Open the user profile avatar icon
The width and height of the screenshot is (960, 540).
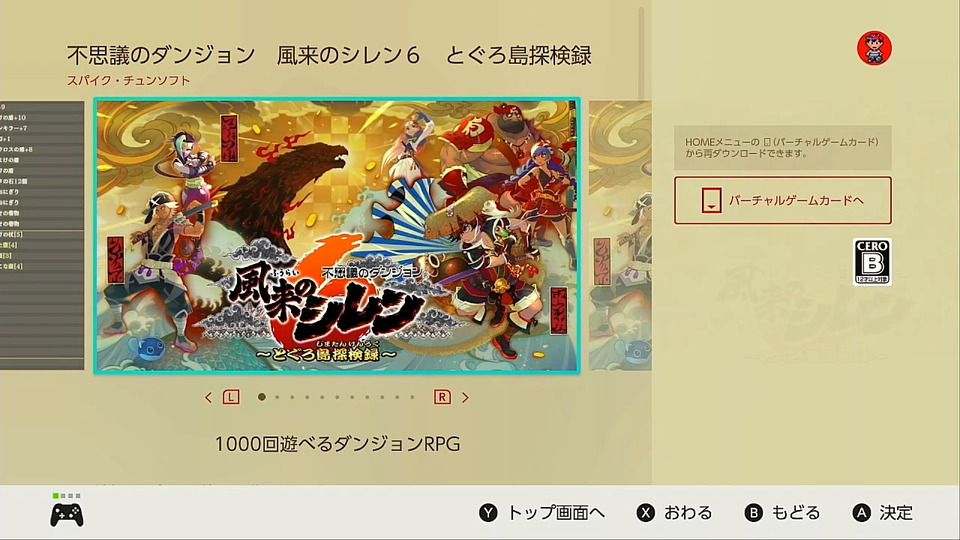[x=874, y=48]
